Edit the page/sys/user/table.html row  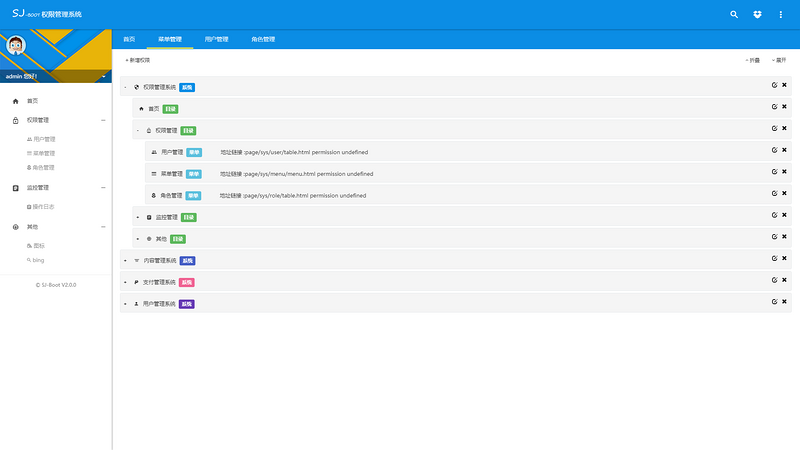pos(774,150)
